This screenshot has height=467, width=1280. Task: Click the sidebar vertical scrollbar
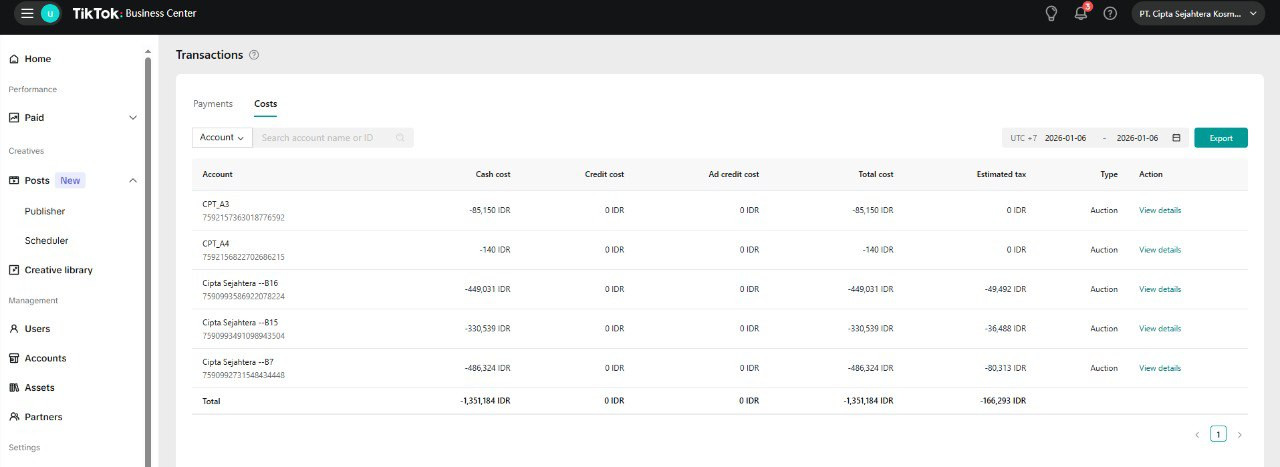point(148,260)
